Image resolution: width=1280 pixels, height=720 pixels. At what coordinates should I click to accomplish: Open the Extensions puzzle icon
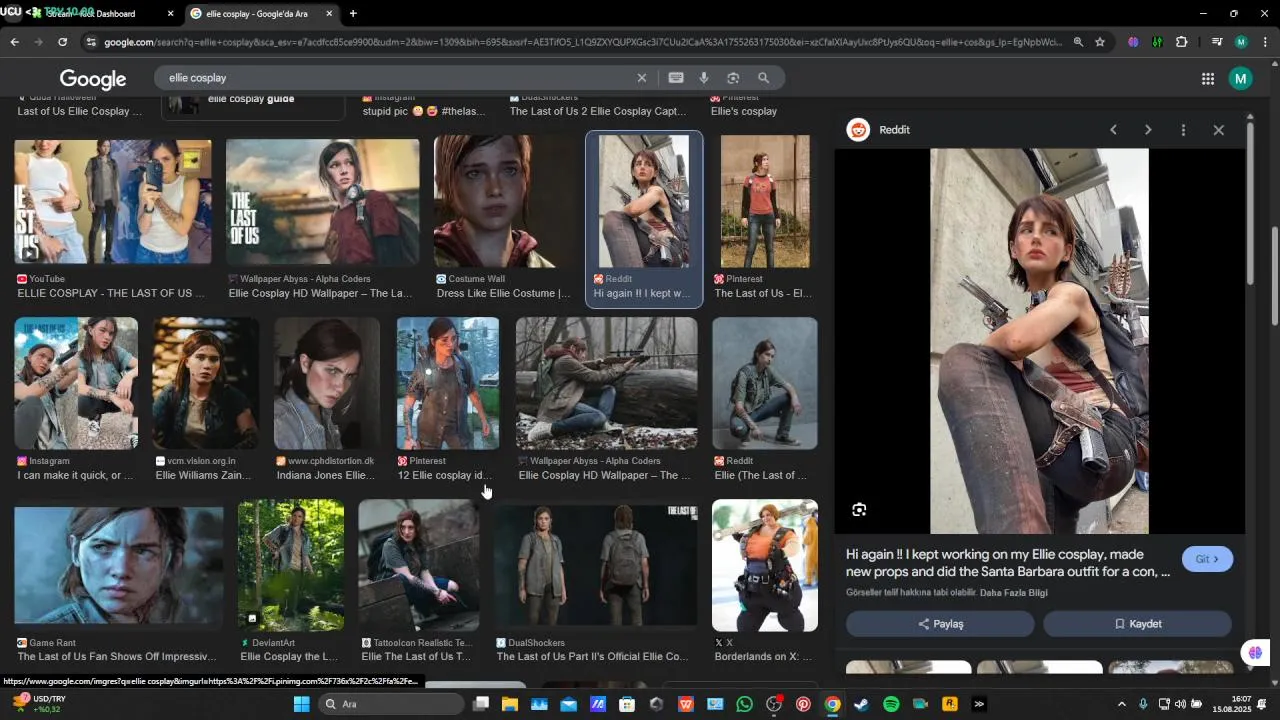(1182, 42)
